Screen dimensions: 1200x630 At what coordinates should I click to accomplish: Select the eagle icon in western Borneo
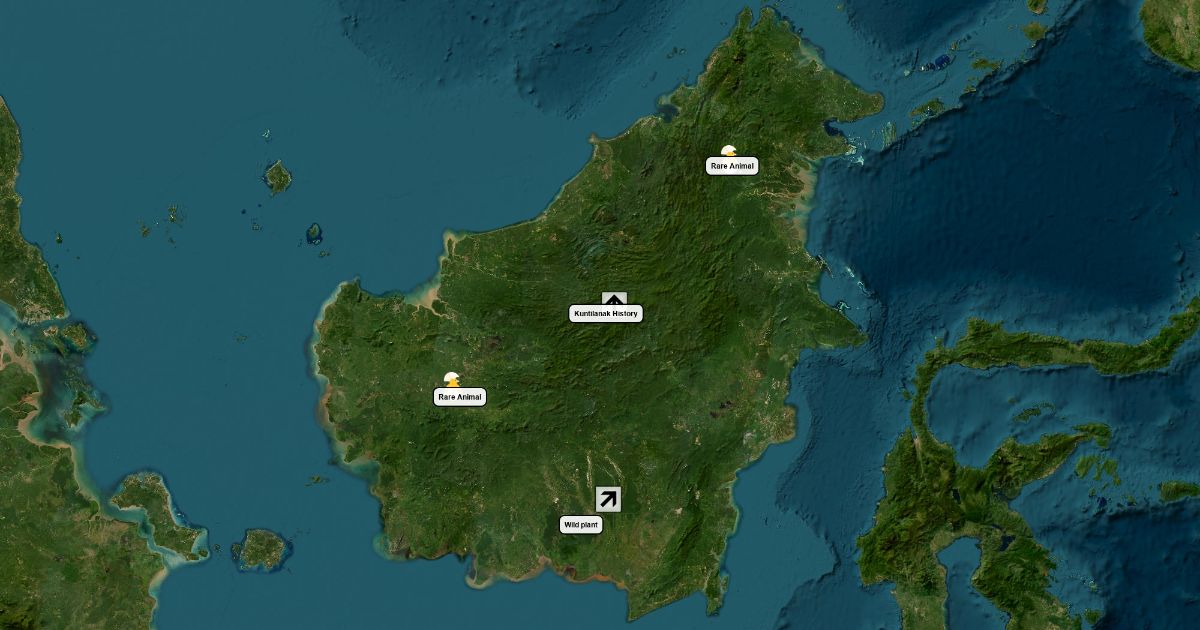click(452, 379)
